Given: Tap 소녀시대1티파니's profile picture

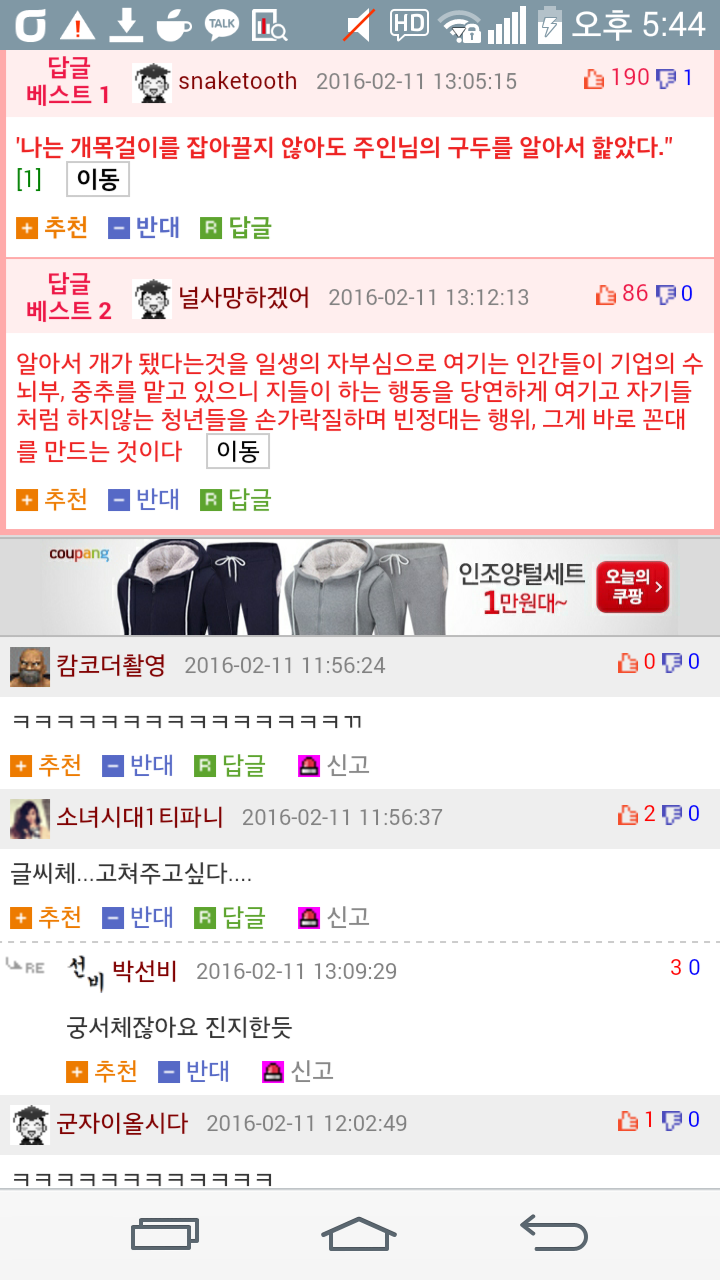Looking at the screenshot, I should point(30,818).
